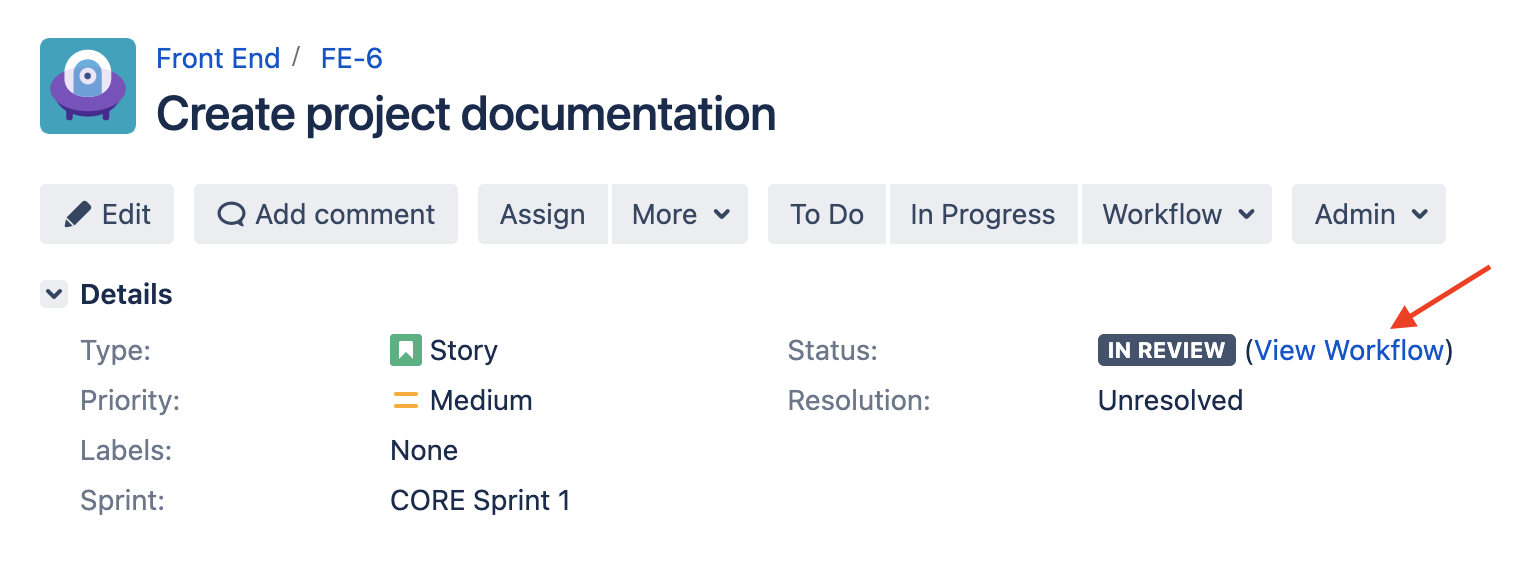Click the Details section heading
The width and height of the screenshot is (1530, 568).
tap(126, 294)
